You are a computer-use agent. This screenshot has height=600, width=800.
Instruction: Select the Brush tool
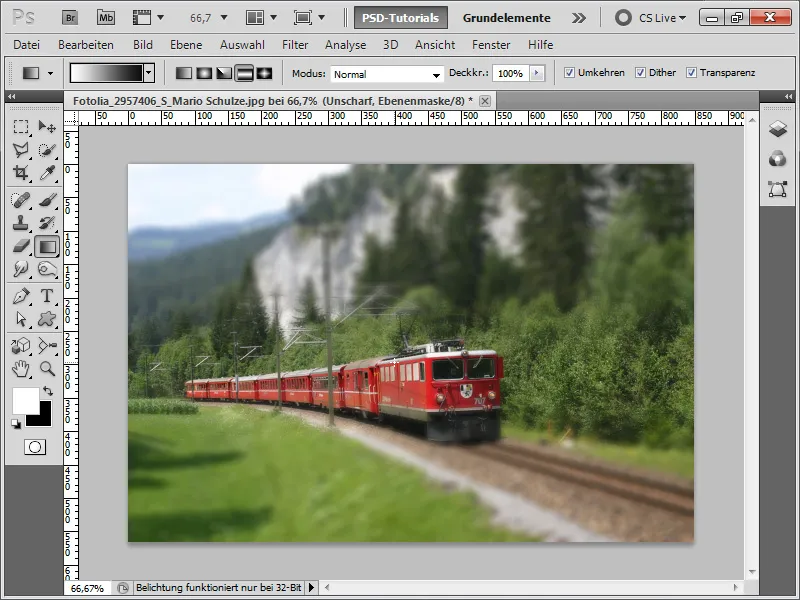(47, 200)
